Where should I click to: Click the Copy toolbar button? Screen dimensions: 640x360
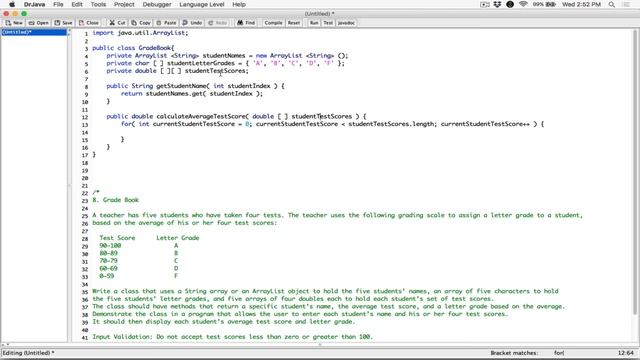pyautogui.click(x=141, y=23)
